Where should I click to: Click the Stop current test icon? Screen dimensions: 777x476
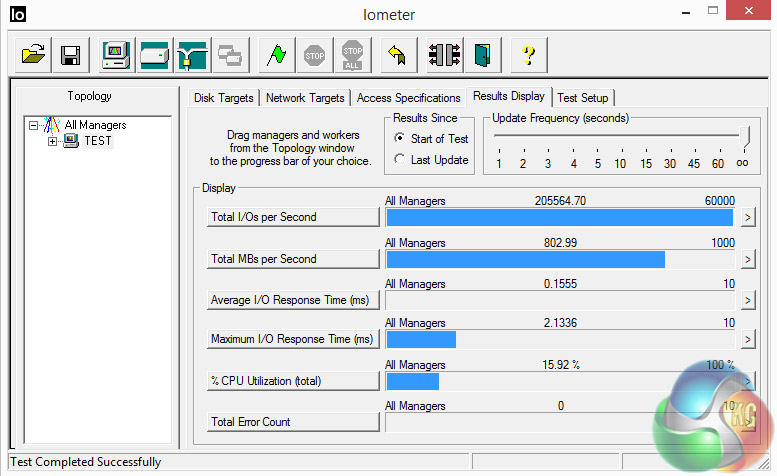pos(315,55)
